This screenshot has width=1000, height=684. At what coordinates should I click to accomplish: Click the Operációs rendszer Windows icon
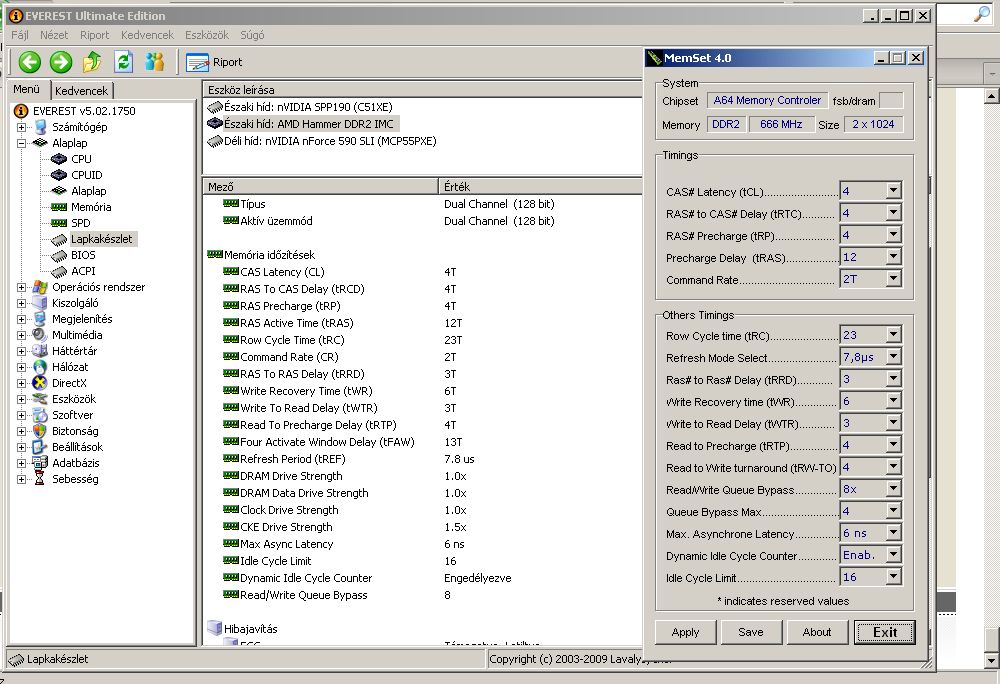point(40,287)
